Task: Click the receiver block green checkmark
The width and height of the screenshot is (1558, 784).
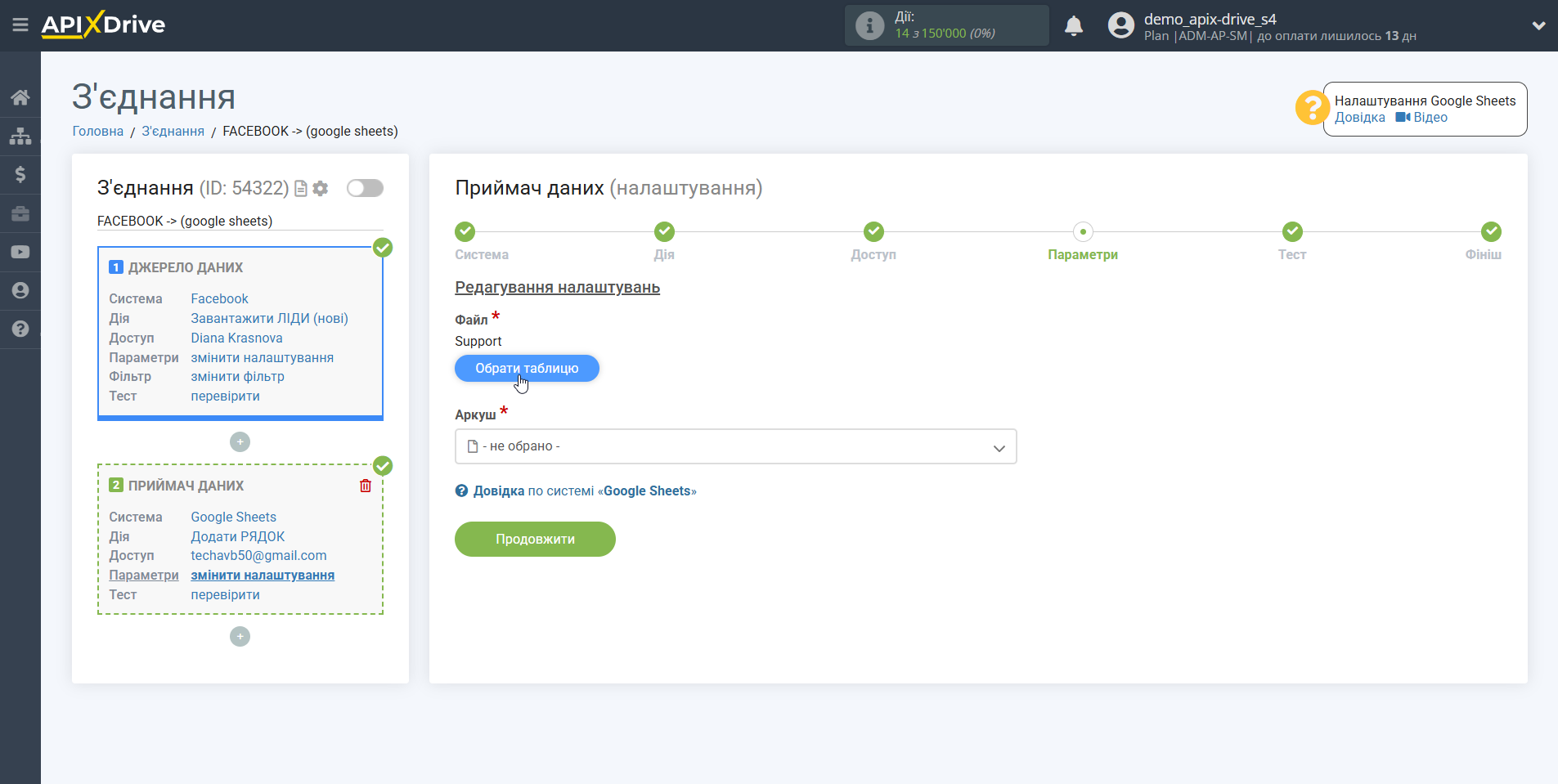Action: point(383,466)
